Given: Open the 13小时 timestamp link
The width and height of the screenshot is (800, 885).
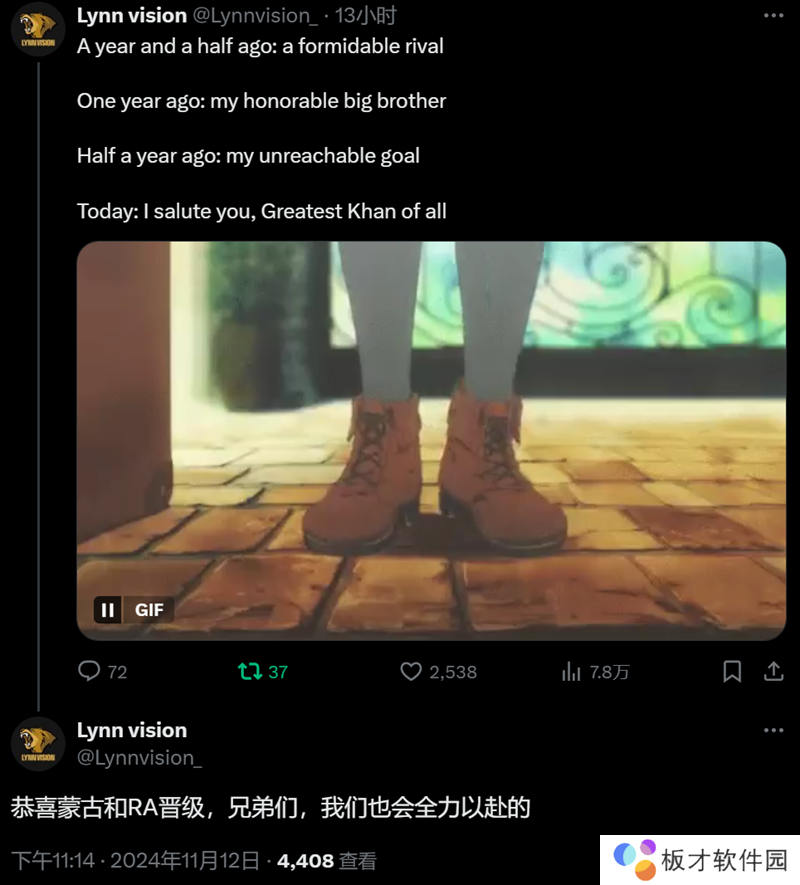Looking at the screenshot, I should [366, 16].
